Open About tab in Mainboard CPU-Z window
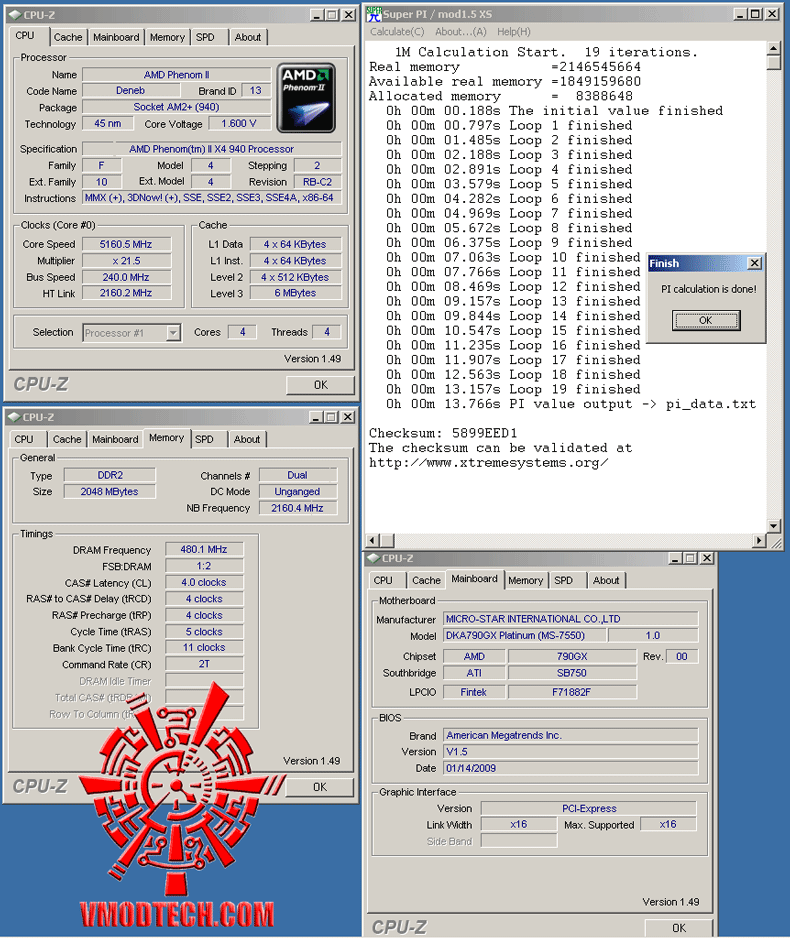 coord(606,580)
